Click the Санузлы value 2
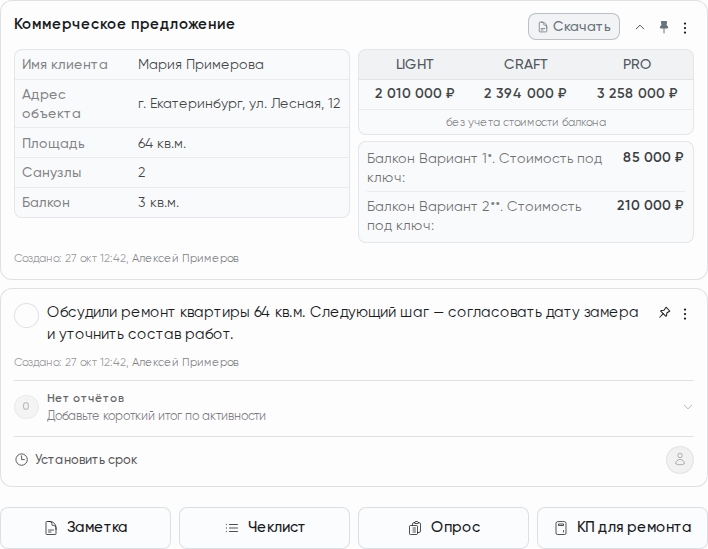708x549 pixels. tap(142, 172)
